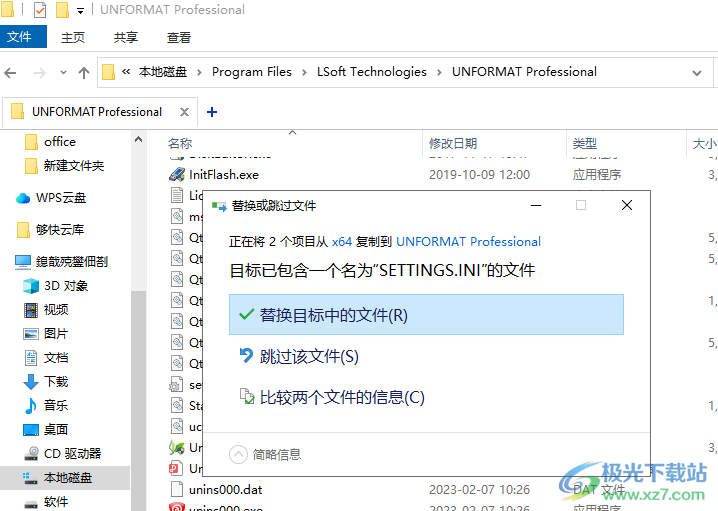Click the unins000.dat file icon

[177, 489]
